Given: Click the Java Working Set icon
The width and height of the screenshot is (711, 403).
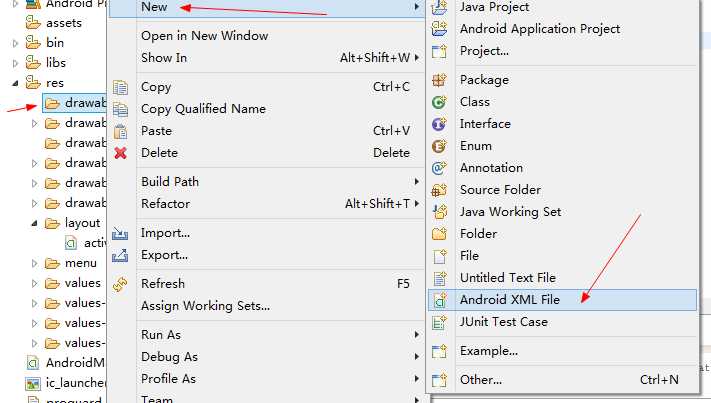Looking at the screenshot, I should [439, 212].
